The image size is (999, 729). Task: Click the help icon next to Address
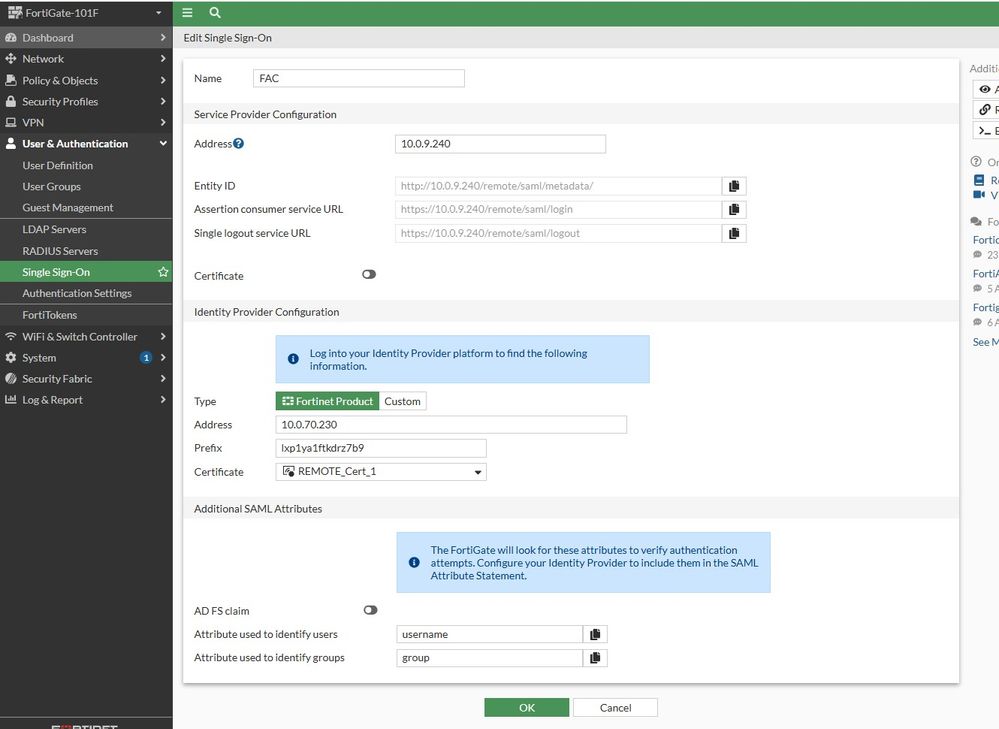click(x=239, y=144)
